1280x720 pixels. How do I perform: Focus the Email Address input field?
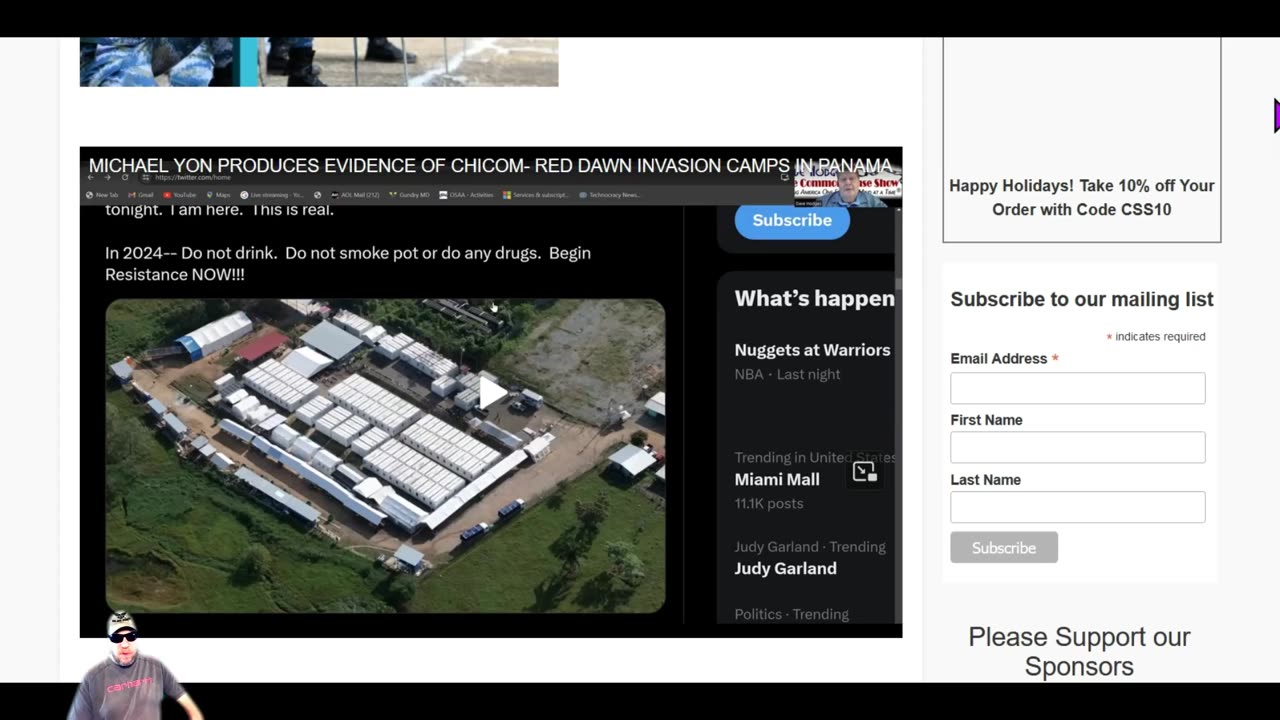[x=1078, y=388]
